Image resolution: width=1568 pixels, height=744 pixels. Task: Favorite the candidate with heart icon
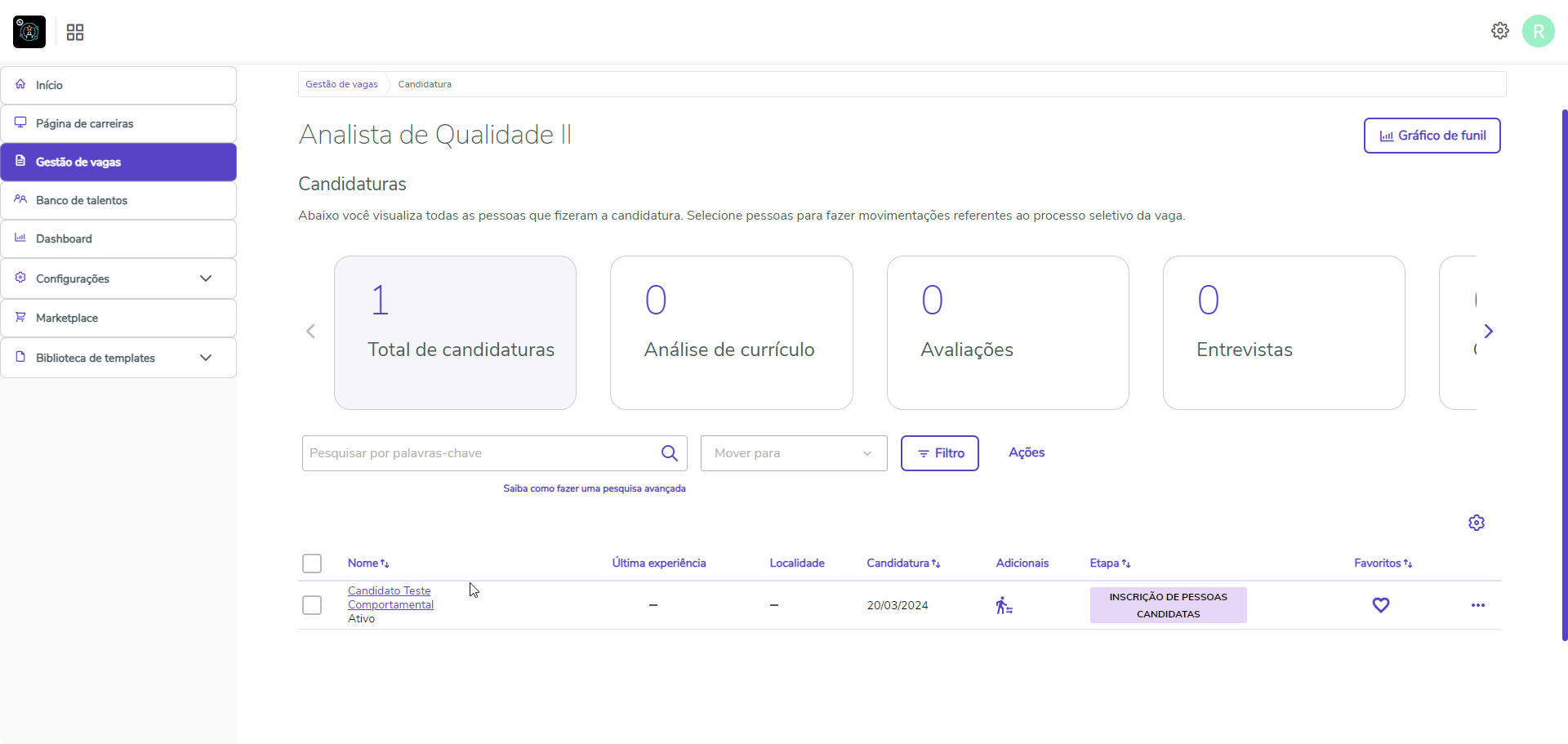(1380, 605)
